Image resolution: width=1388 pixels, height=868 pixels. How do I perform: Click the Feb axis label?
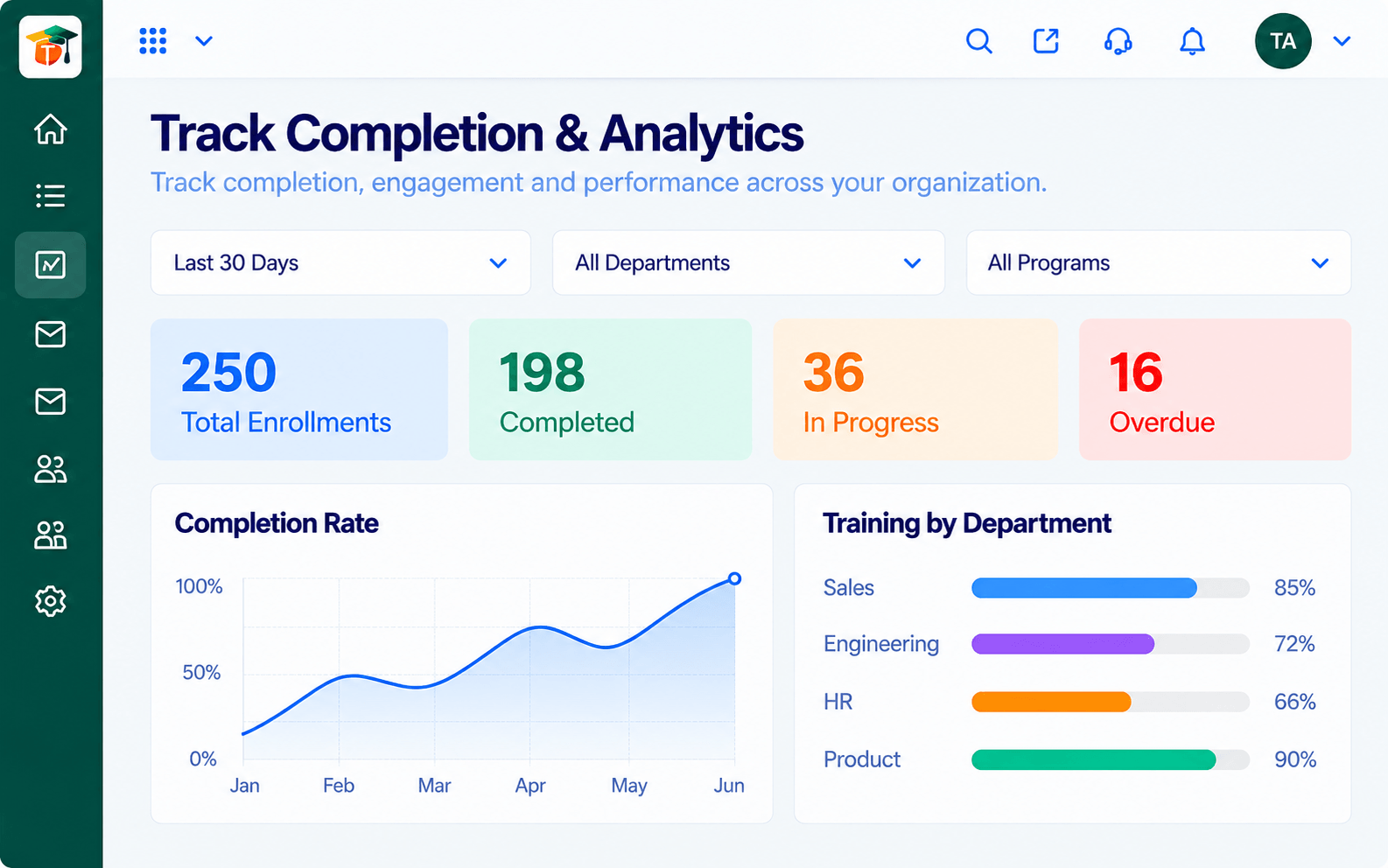(339, 786)
